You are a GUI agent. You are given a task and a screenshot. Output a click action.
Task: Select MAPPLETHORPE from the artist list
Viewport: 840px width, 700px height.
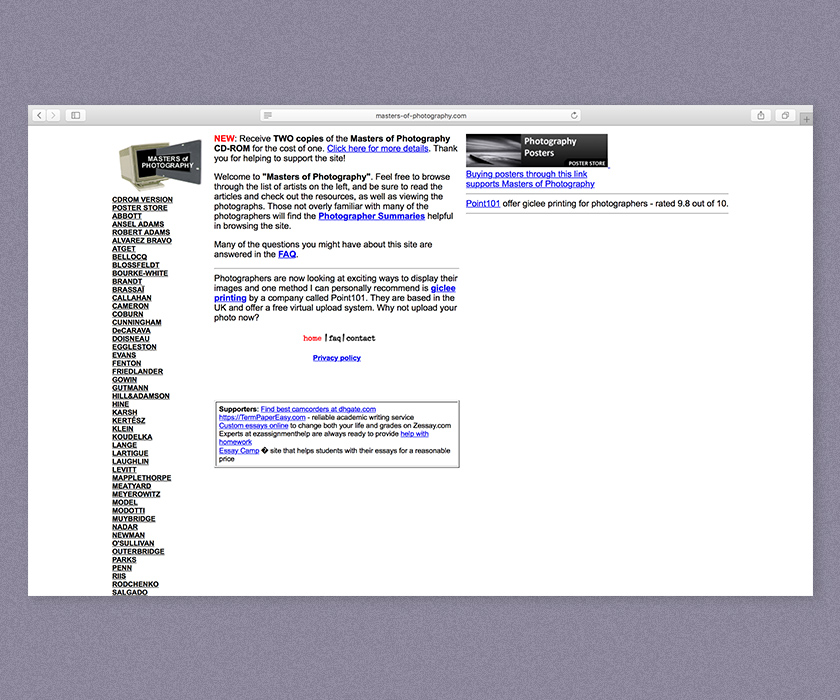pos(141,478)
